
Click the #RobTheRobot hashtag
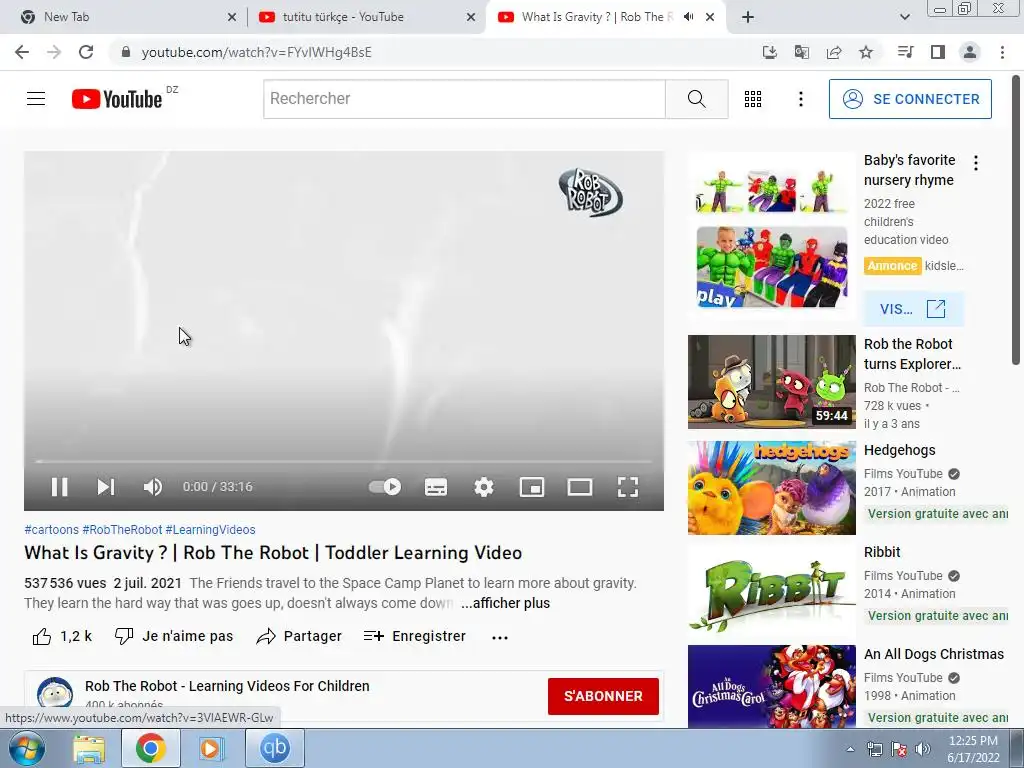pyautogui.click(x=122, y=530)
